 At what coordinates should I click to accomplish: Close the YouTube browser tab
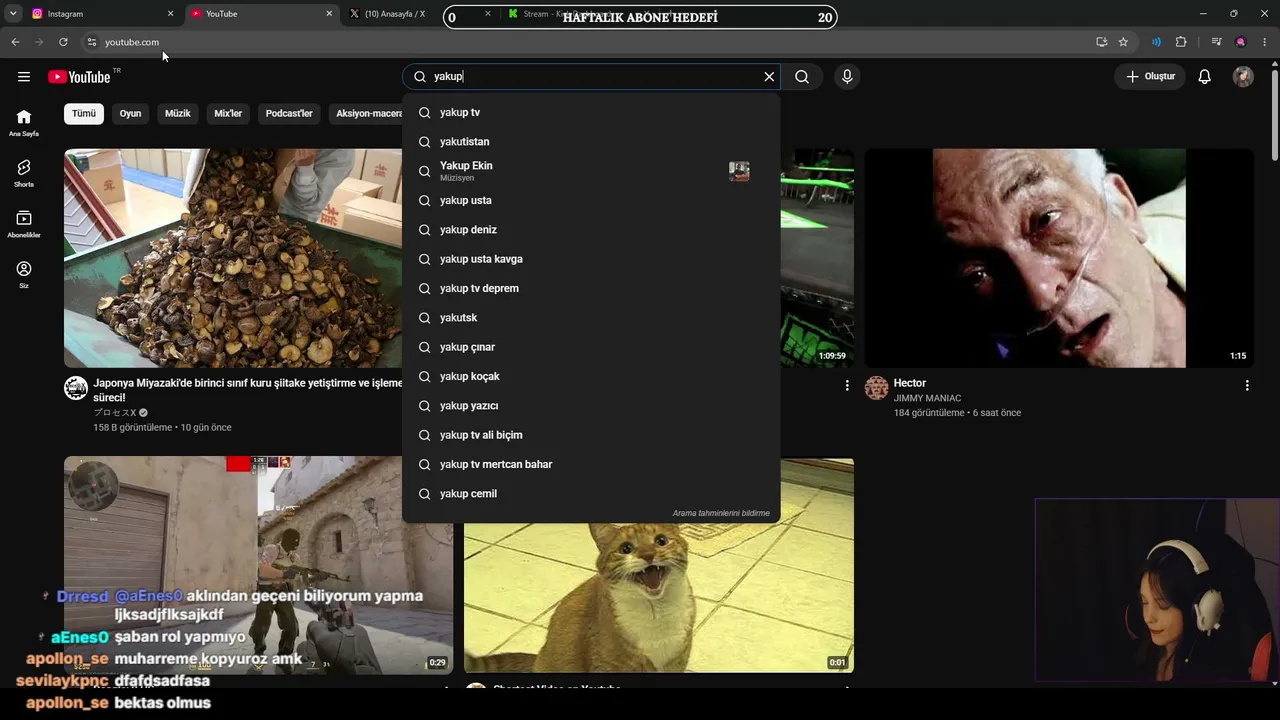[x=329, y=14]
